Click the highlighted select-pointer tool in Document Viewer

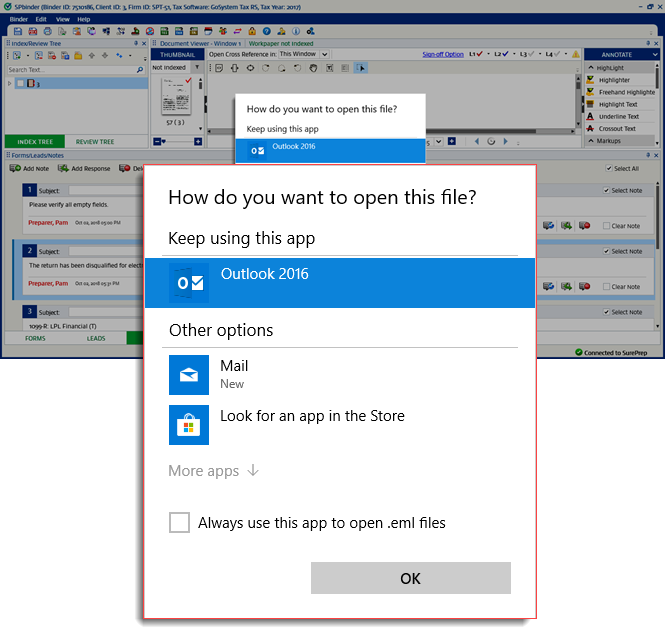(x=361, y=68)
